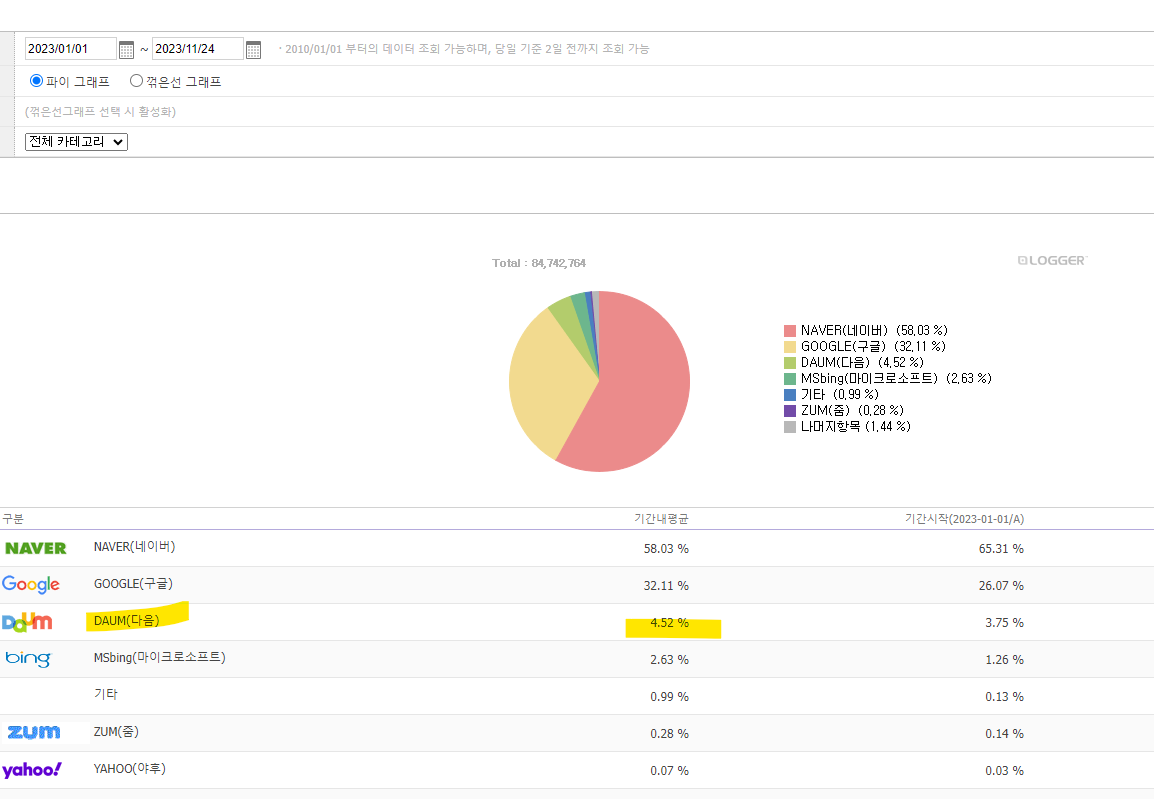The height and width of the screenshot is (799, 1154).
Task: Open calendar picker for start date
Action: point(126,49)
